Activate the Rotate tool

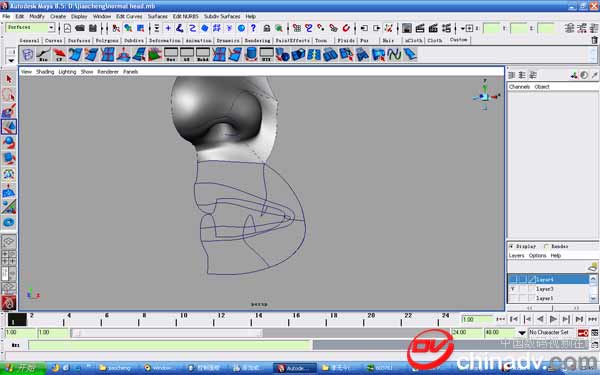9,143
